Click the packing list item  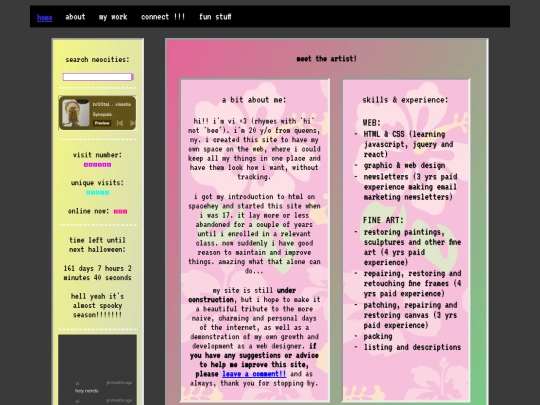378,336
